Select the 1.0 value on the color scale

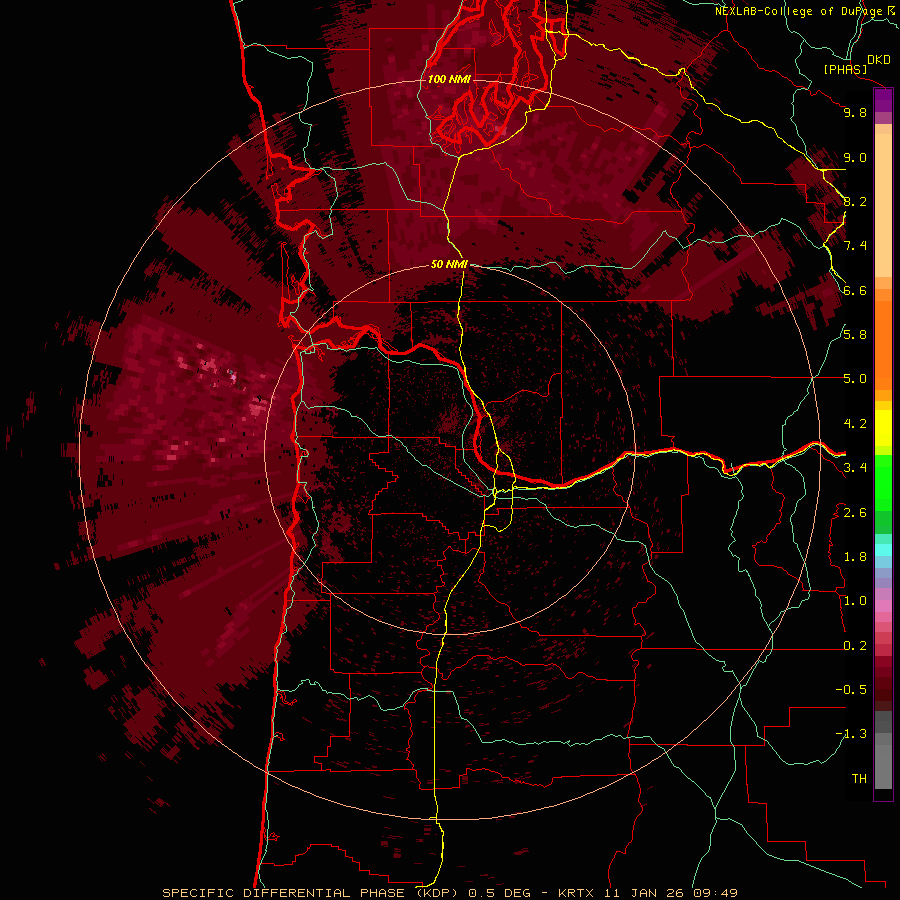click(855, 601)
